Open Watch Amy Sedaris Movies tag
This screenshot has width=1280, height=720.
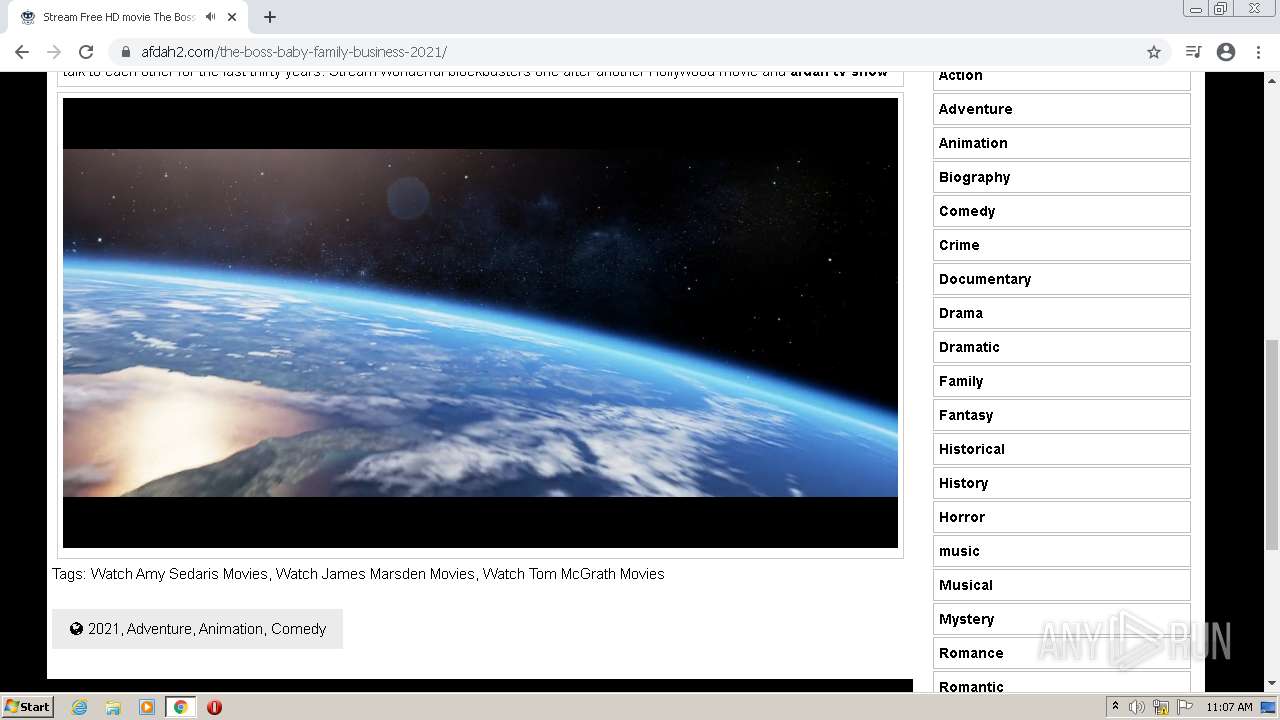tap(179, 574)
